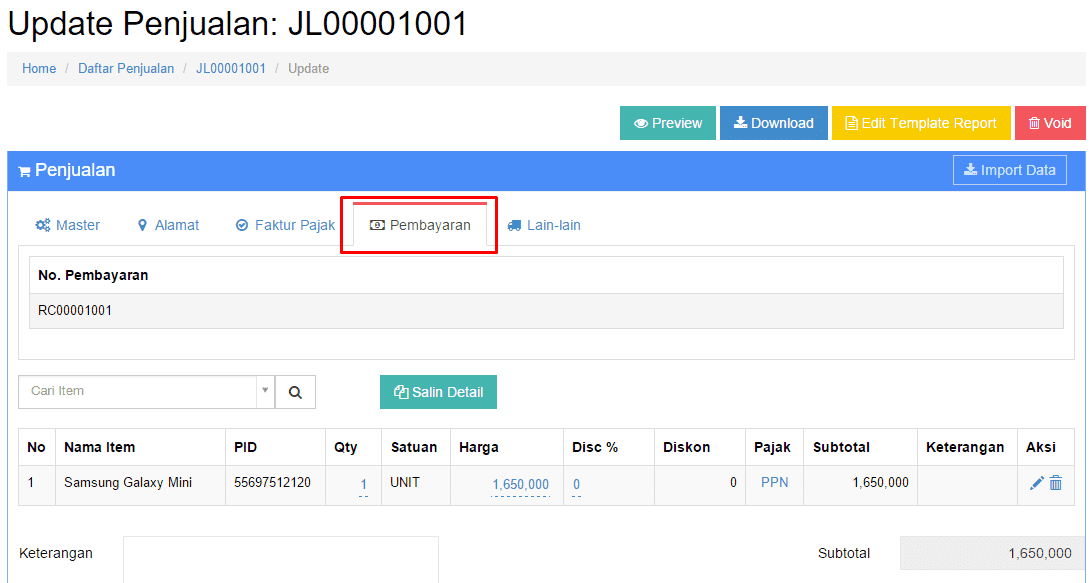The image size is (1092, 583).
Task: Select the Faktur Pajak tab
Action: (285, 225)
